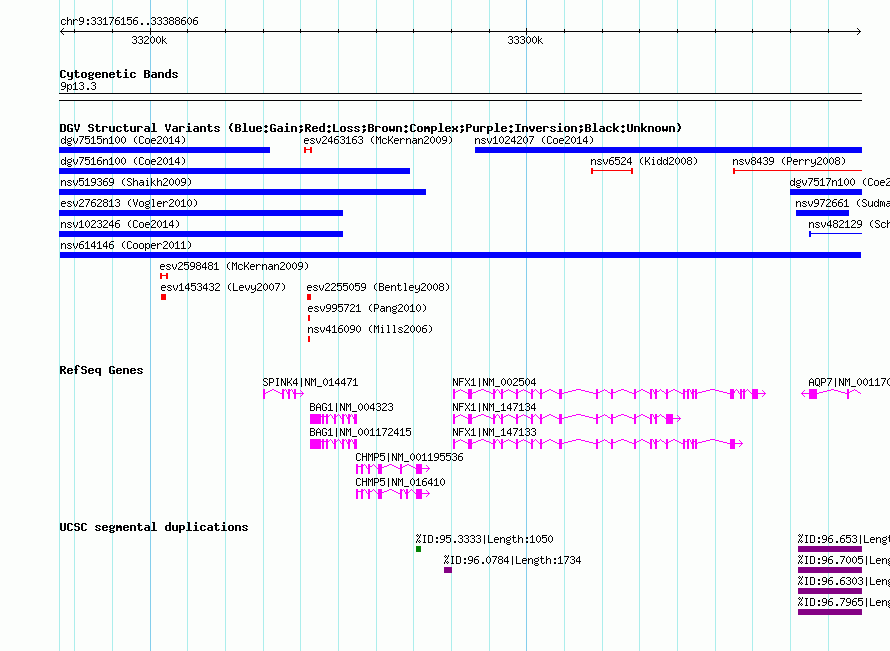Click the purple duplication bar %ID:96.7965

pyautogui.click(x=830, y=612)
